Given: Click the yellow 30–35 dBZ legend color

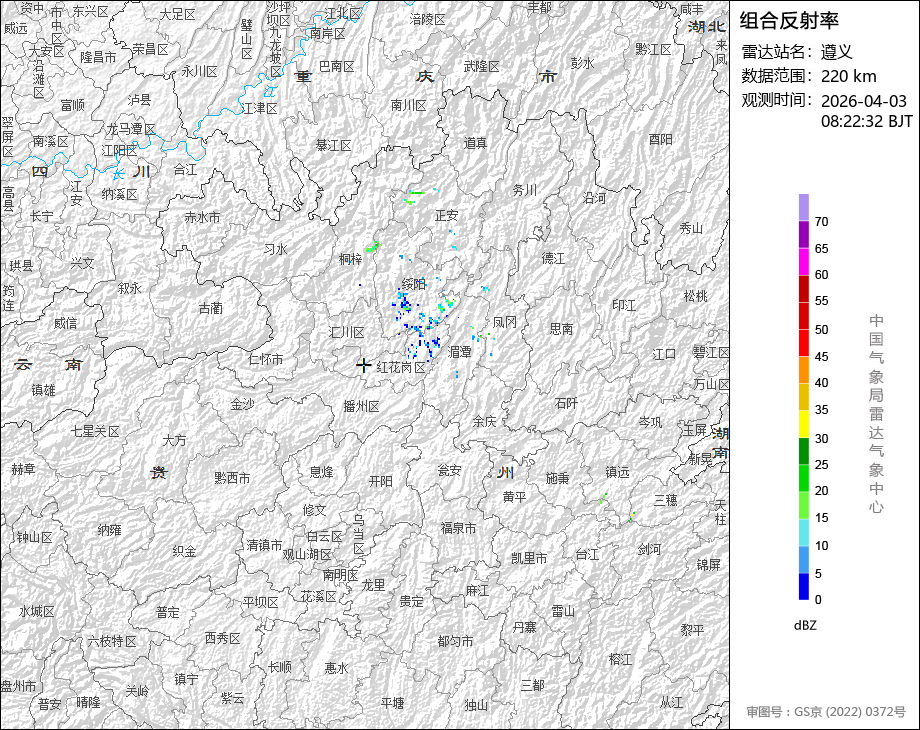Looking at the screenshot, I should pos(804,424).
